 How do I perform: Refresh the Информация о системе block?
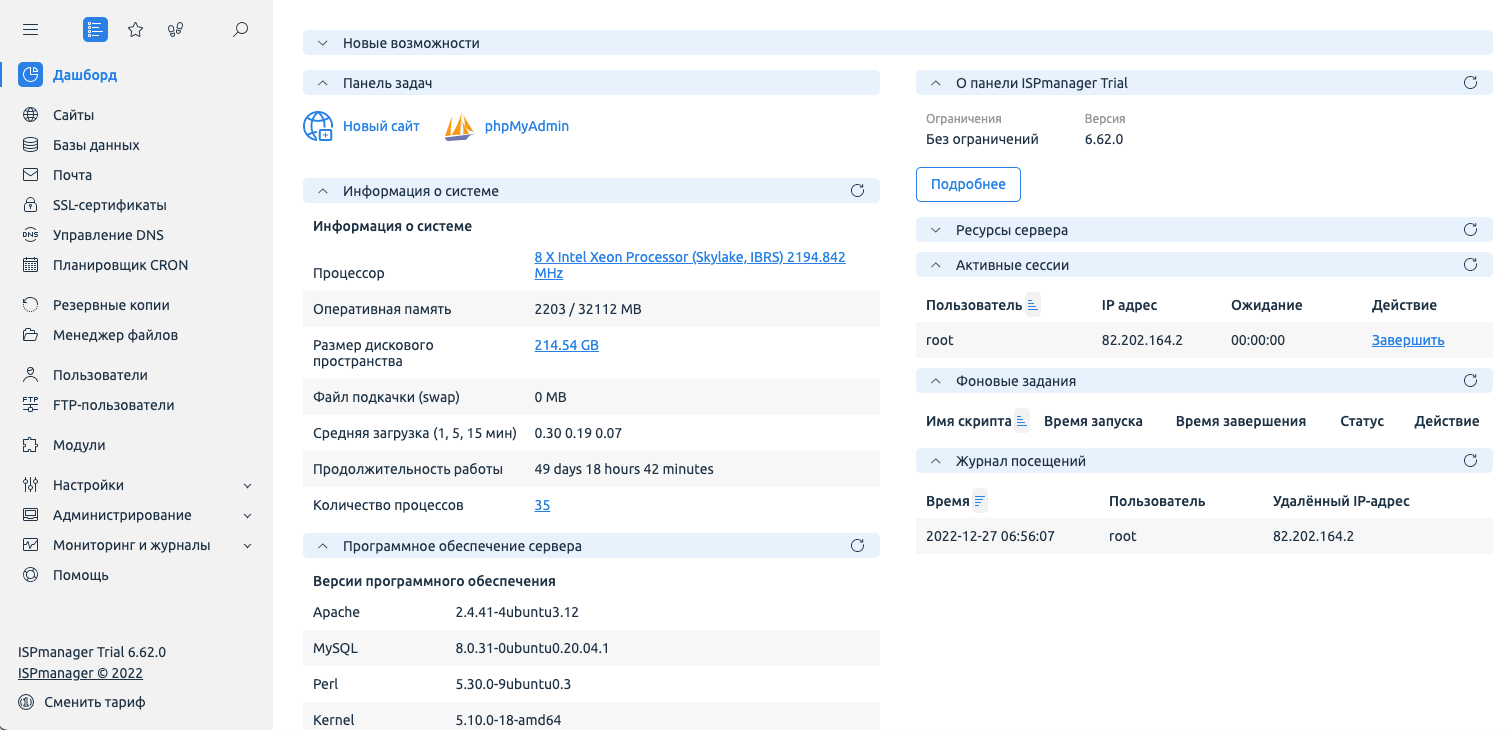(x=857, y=191)
